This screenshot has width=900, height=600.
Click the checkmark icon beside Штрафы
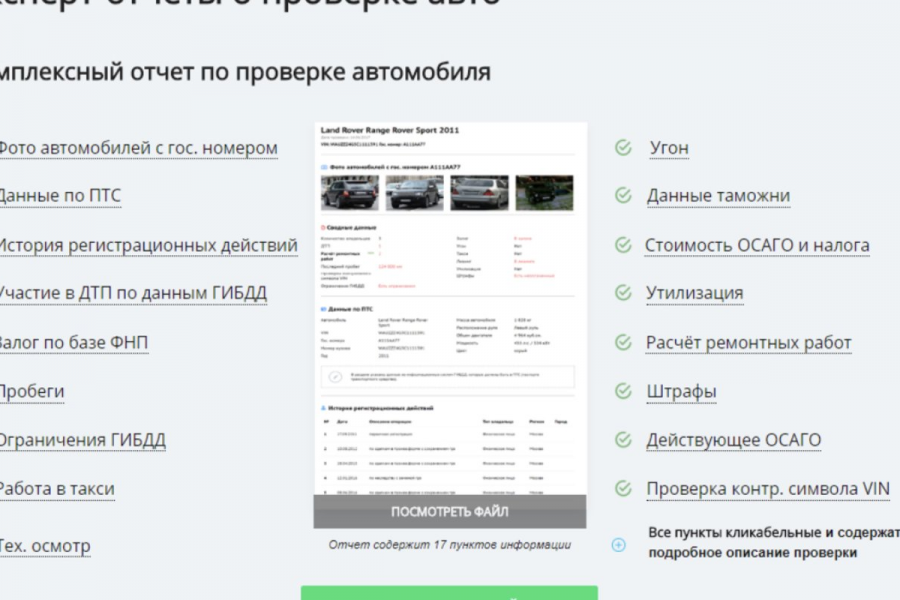(623, 392)
